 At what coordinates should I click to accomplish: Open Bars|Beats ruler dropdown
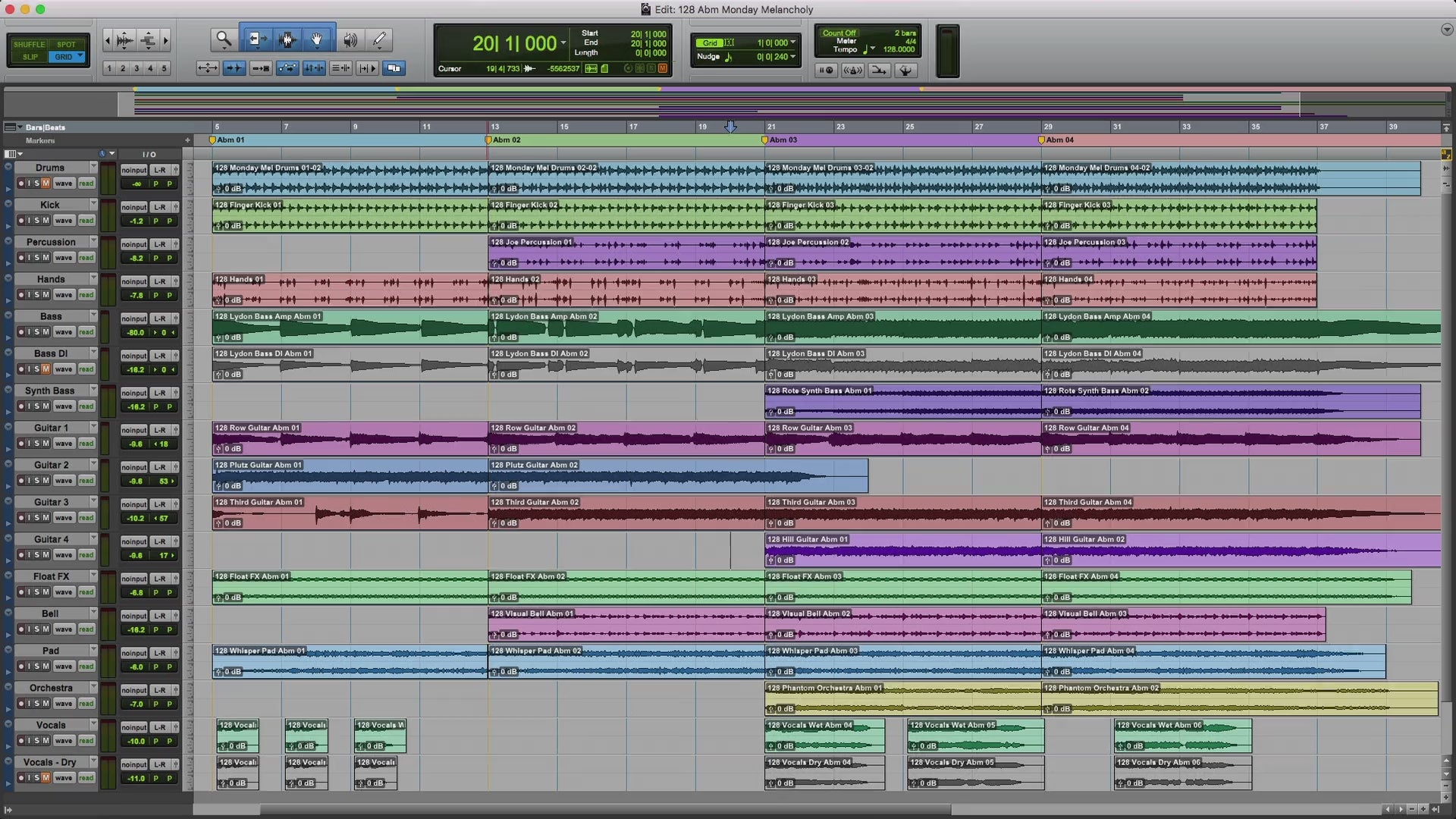(x=20, y=127)
